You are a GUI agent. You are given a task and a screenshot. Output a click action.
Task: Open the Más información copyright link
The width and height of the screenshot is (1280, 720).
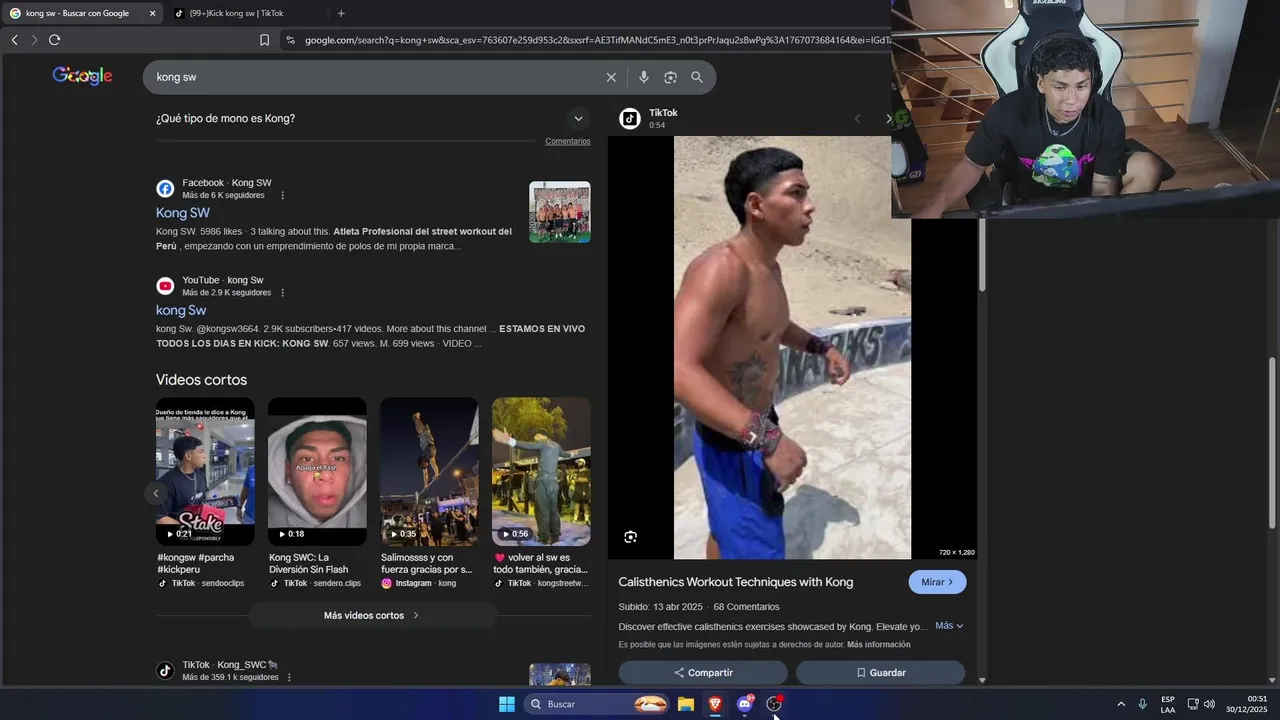pos(879,645)
